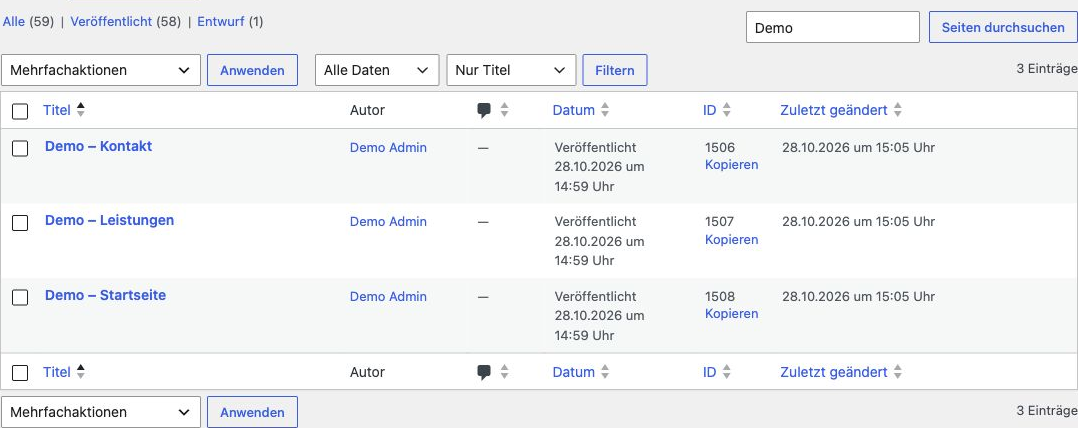Tick the select-all checkbox in table header
The image size is (1078, 428).
point(20,111)
